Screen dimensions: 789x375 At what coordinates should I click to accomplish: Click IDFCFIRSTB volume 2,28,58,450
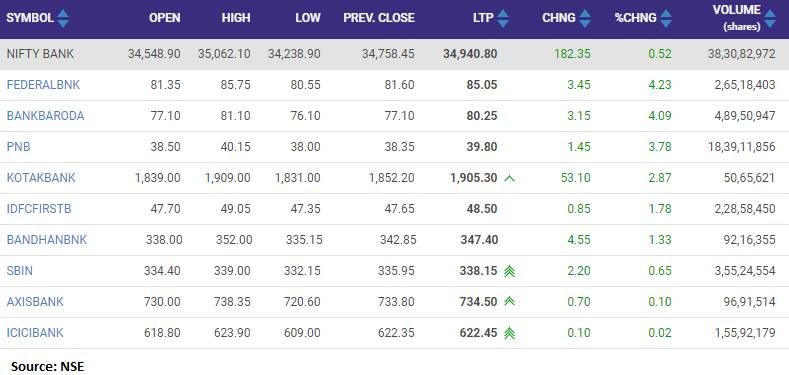tap(745, 209)
